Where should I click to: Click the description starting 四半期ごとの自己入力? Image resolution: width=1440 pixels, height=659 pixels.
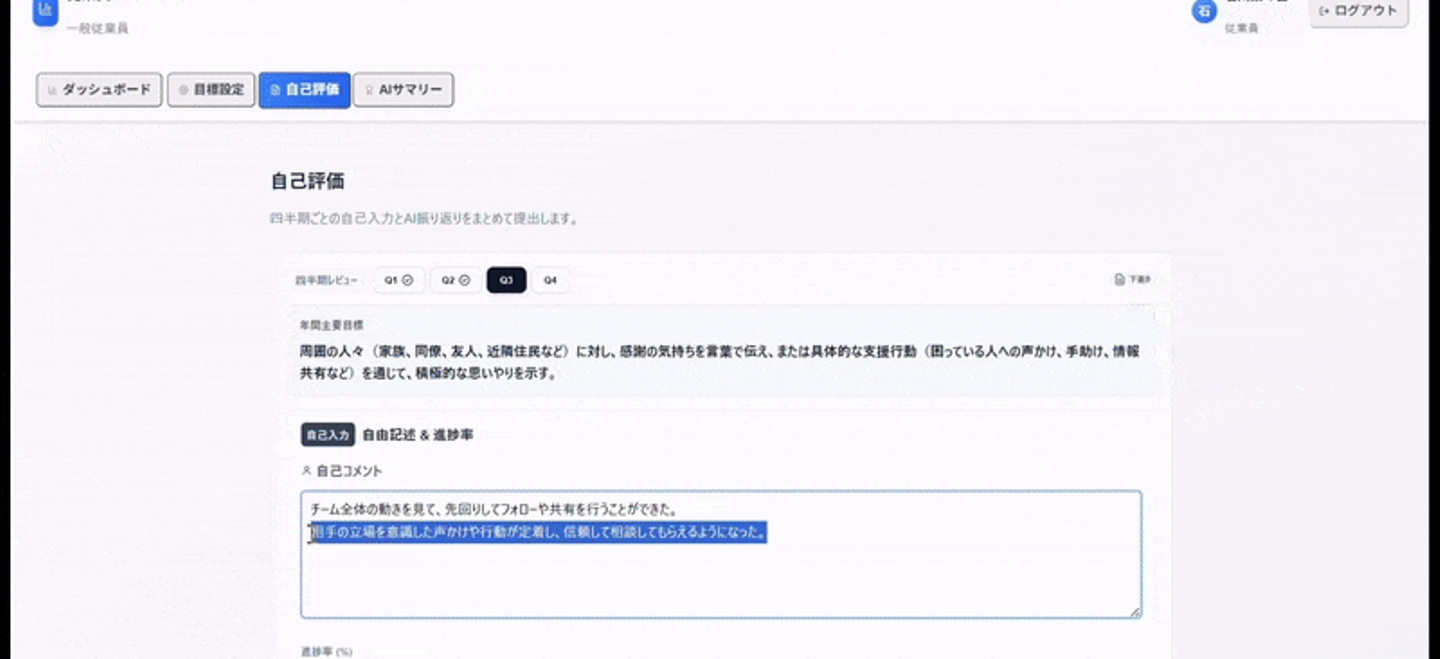[424, 218]
